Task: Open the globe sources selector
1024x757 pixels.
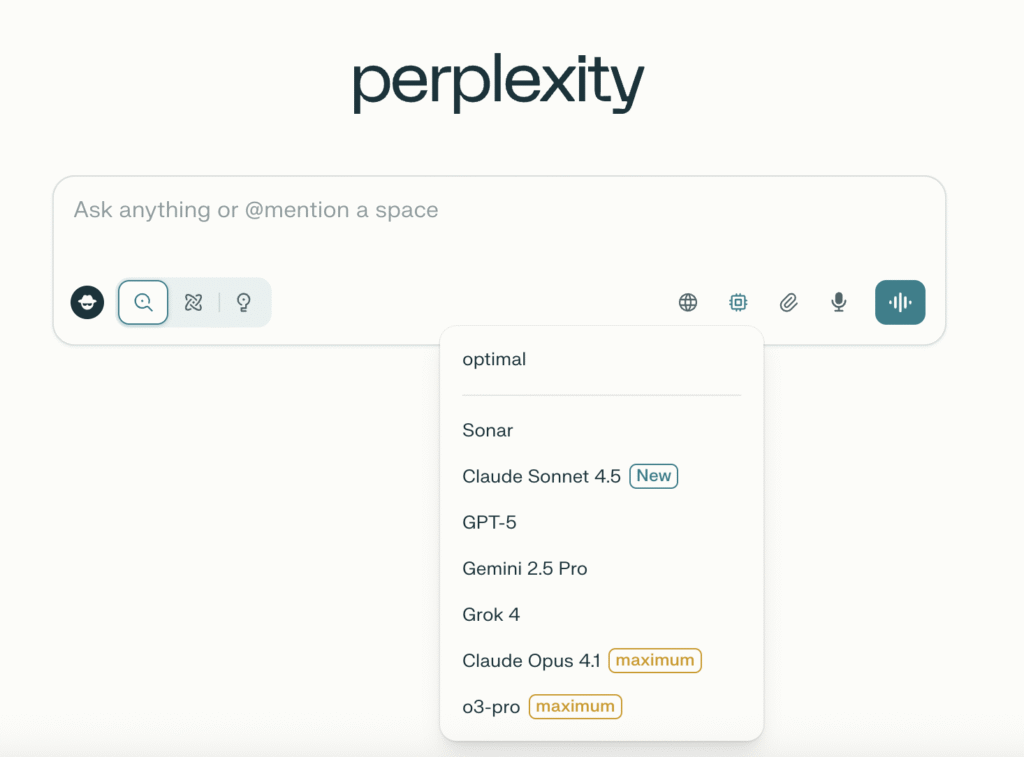Action: click(688, 302)
